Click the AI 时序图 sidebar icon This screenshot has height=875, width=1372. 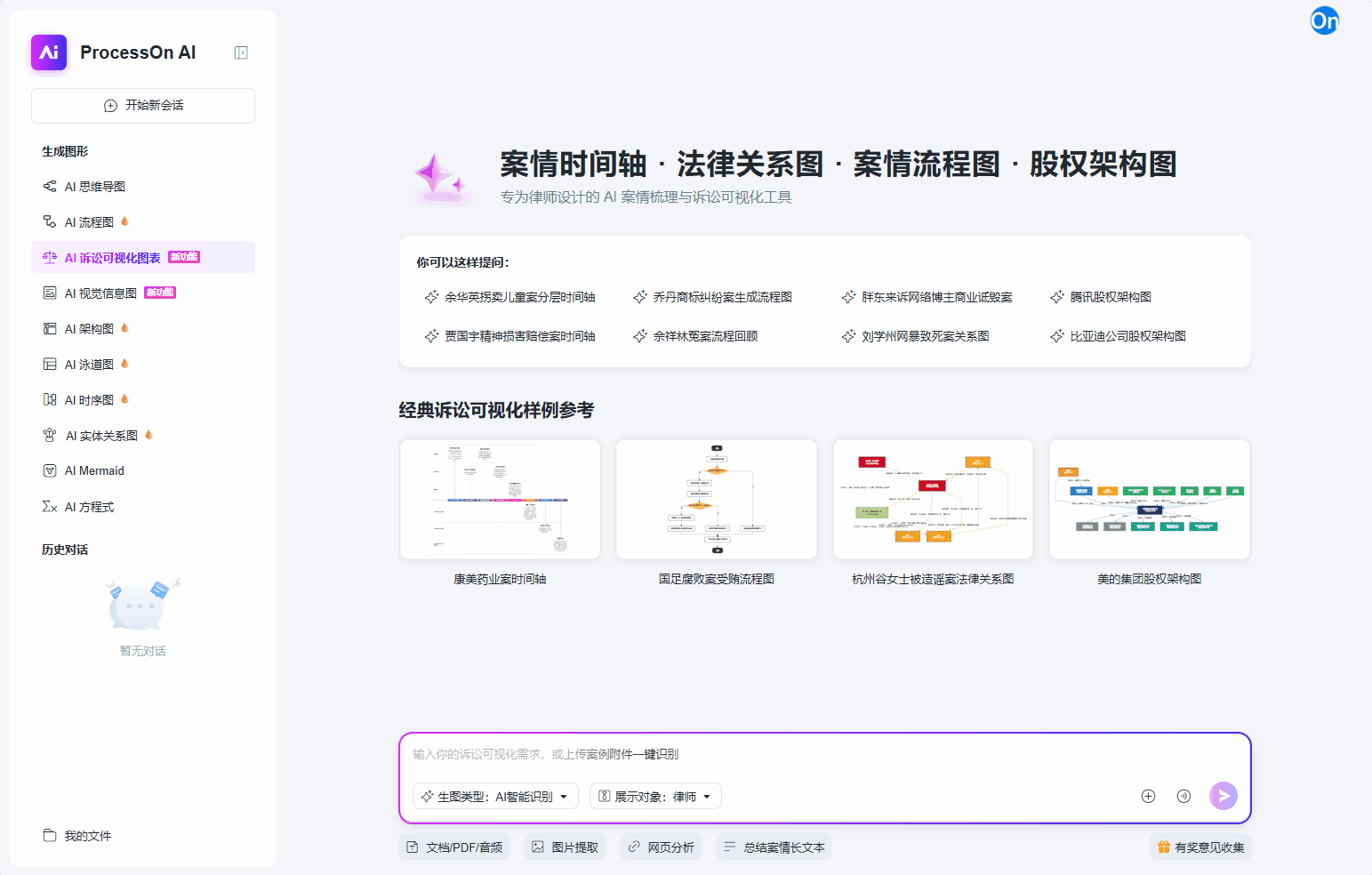(50, 400)
